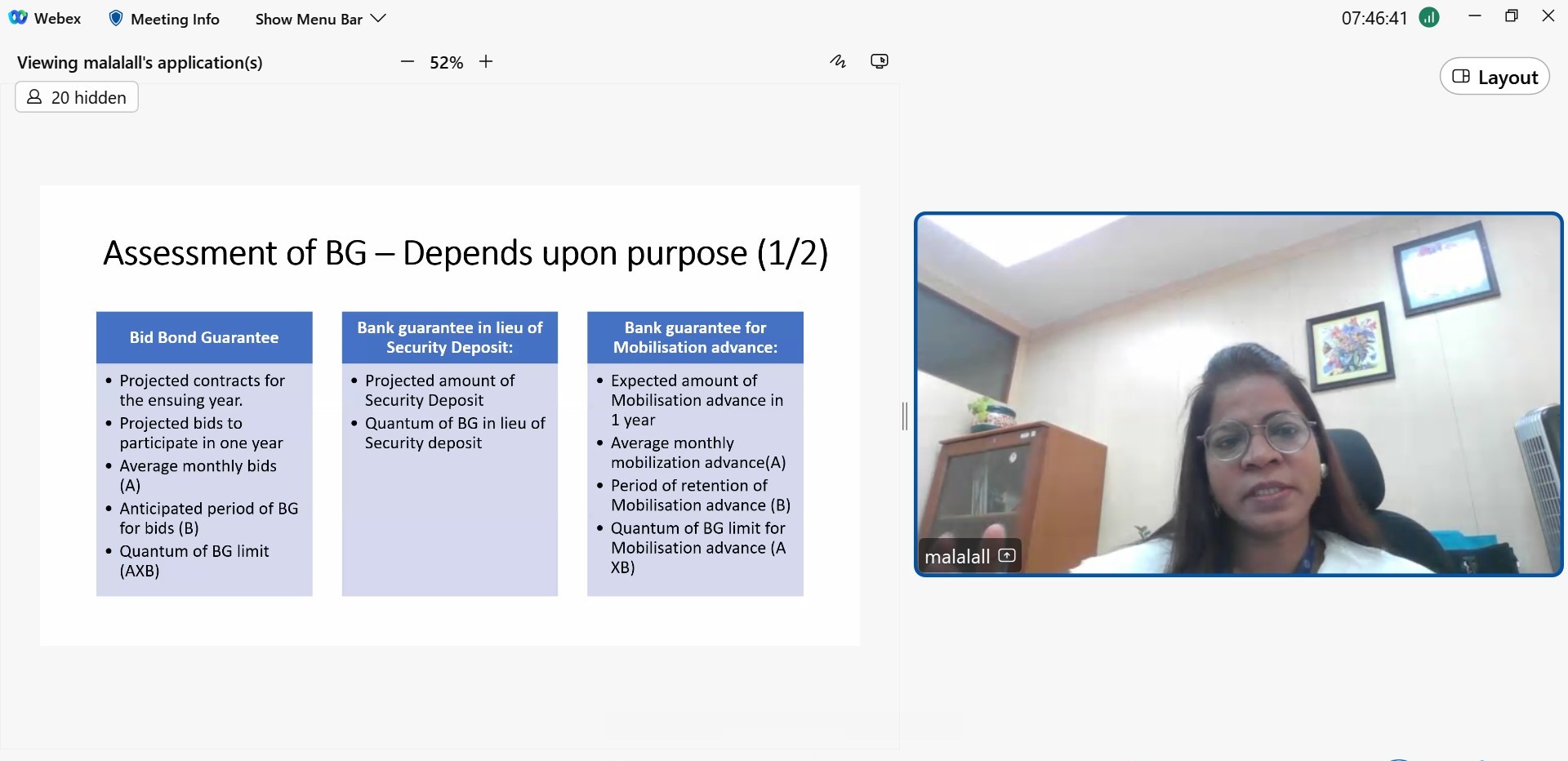Click the Viewing malalall's application(s) label
Viewport: 1568px width, 761px height.
[140, 63]
